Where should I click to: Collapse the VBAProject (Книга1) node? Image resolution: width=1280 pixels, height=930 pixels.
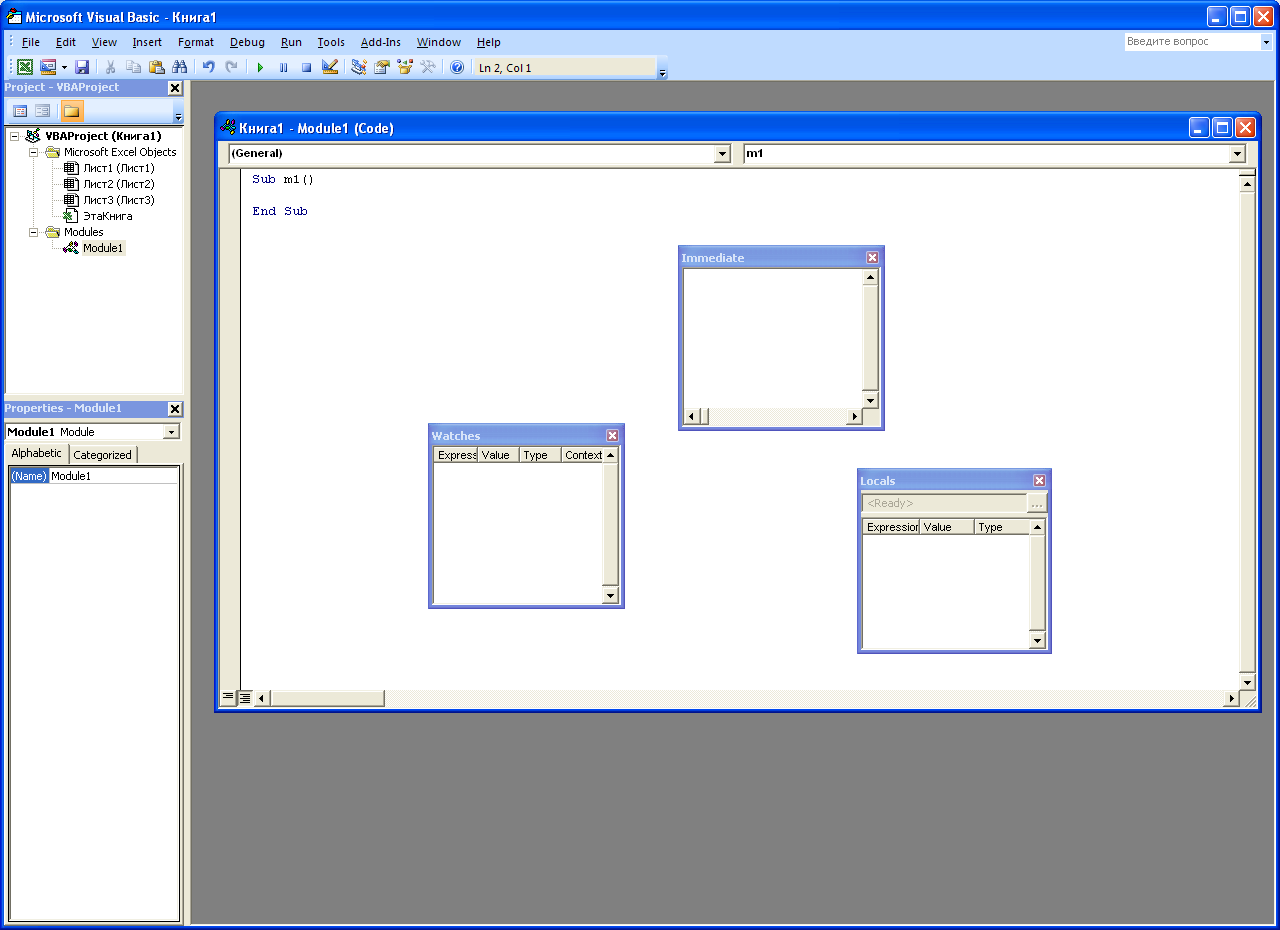pos(15,136)
